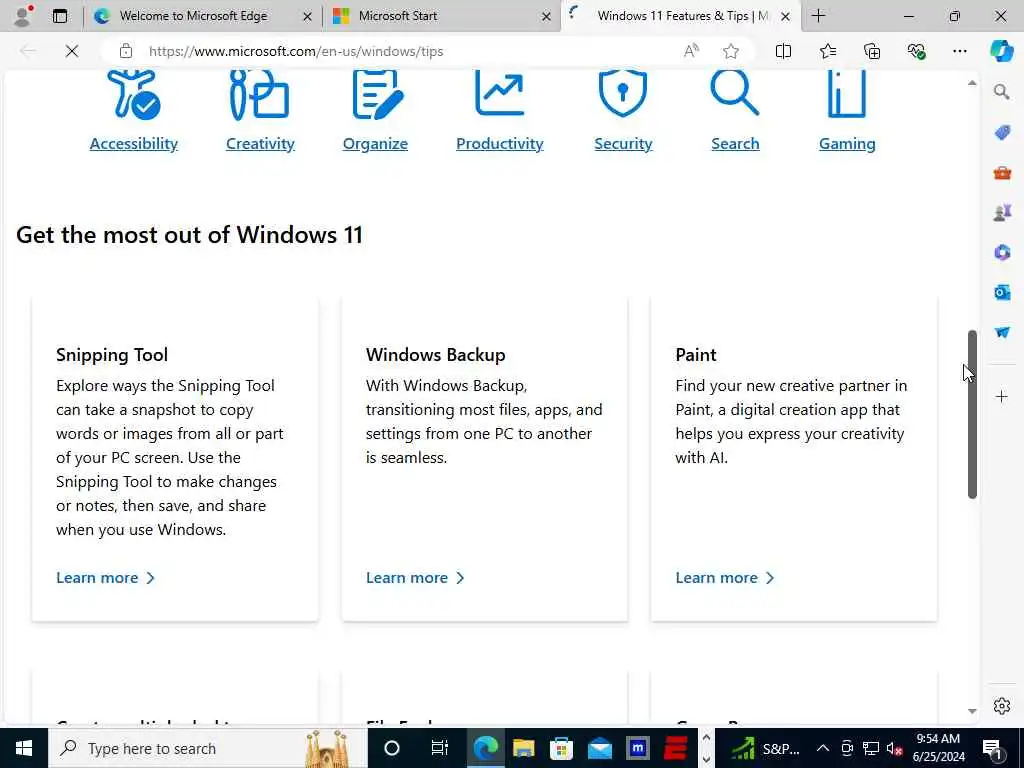Open sidebar Outlook icon
The height and width of the screenshot is (768, 1024).
[x=1002, y=292]
